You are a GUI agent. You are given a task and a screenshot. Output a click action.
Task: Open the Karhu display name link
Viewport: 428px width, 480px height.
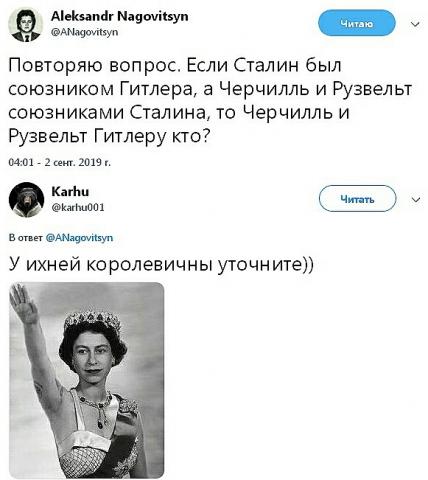tap(70, 191)
